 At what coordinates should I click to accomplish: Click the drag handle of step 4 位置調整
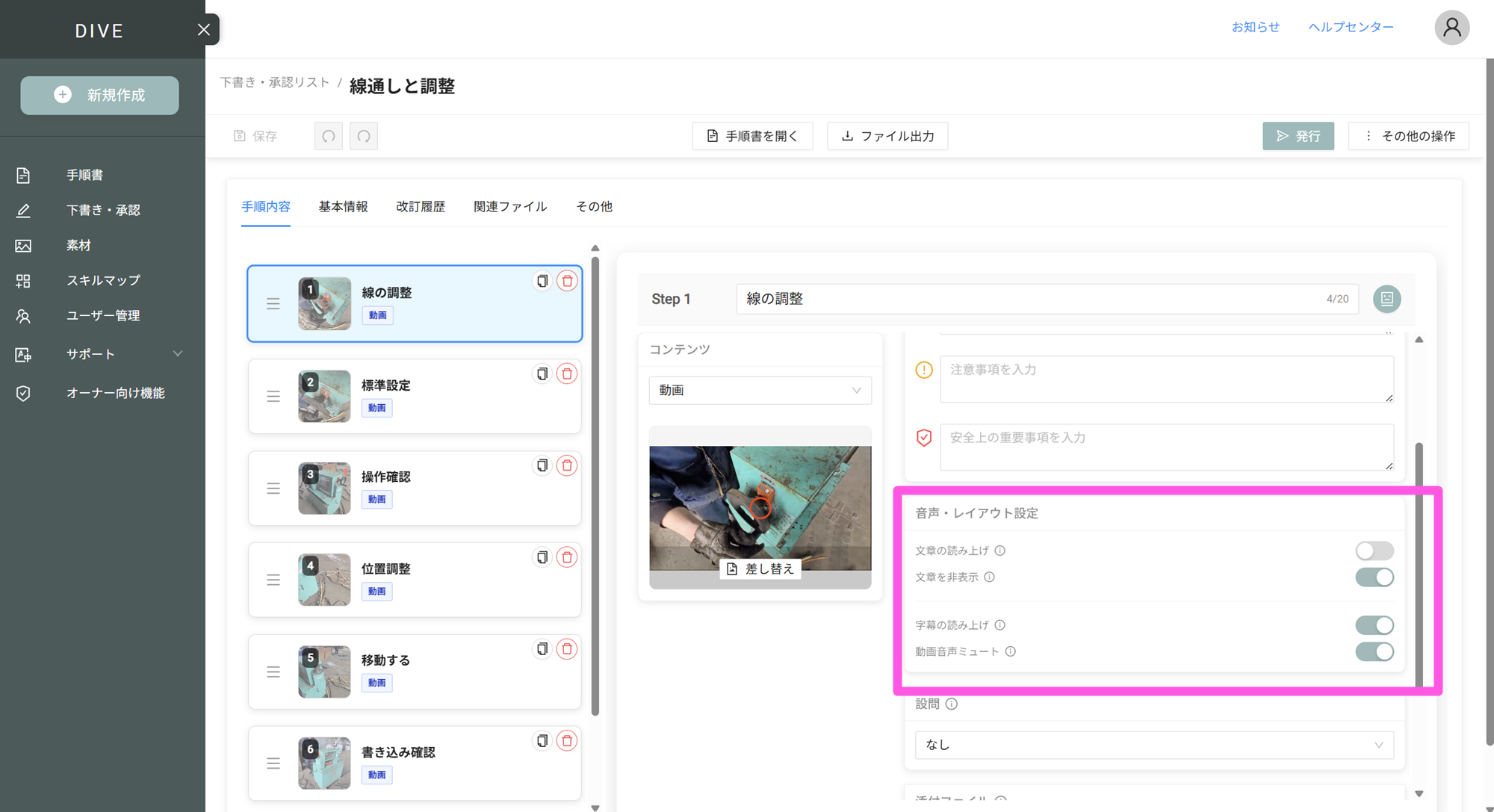273,580
